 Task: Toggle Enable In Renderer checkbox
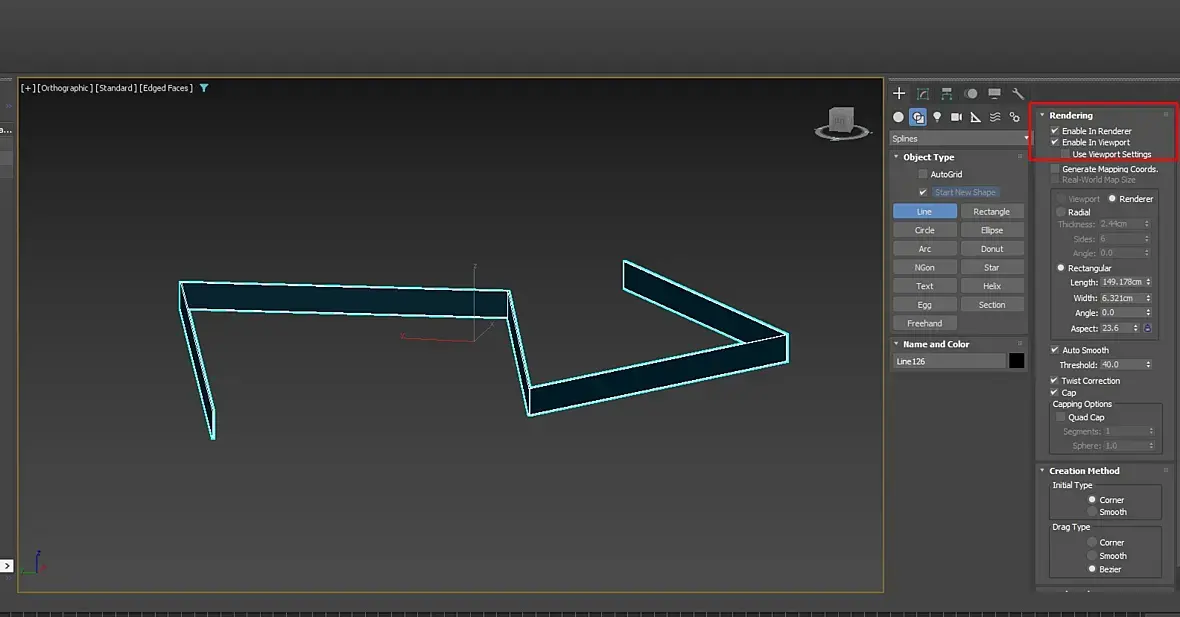point(1054,130)
